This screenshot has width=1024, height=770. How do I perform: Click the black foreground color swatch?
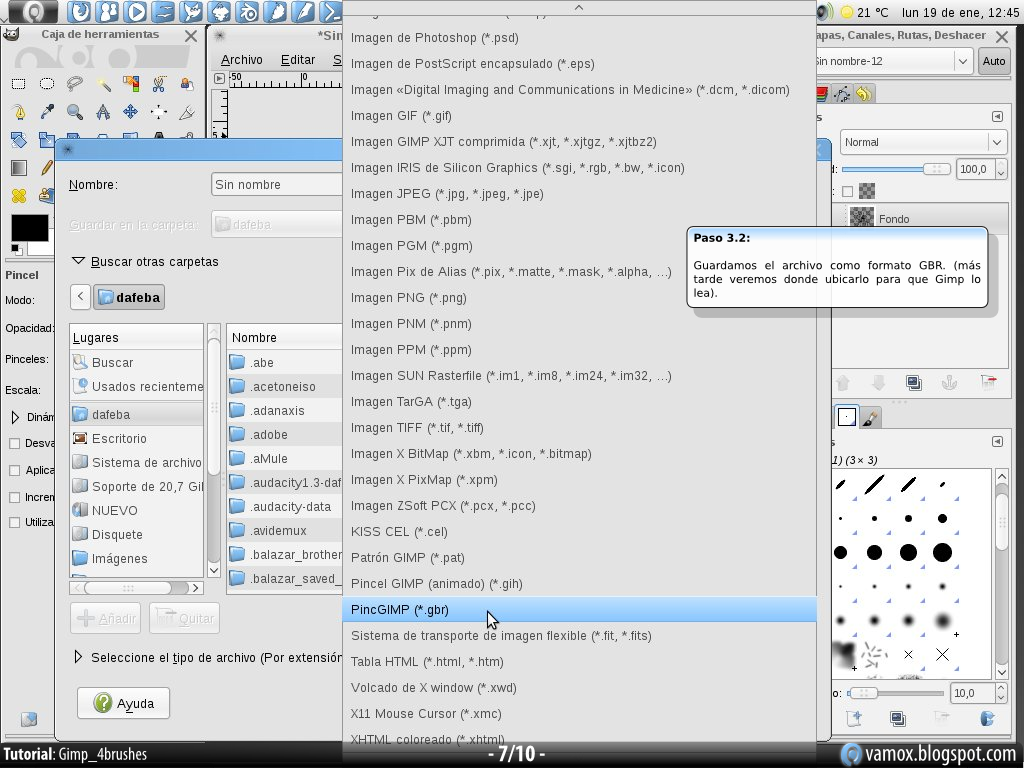[29, 228]
